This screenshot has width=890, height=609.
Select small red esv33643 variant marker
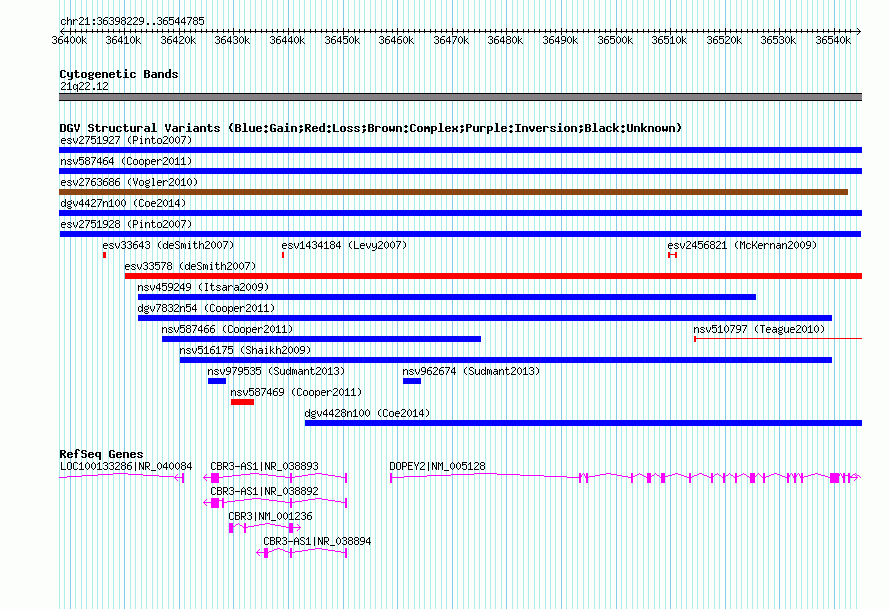tap(104, 255)
